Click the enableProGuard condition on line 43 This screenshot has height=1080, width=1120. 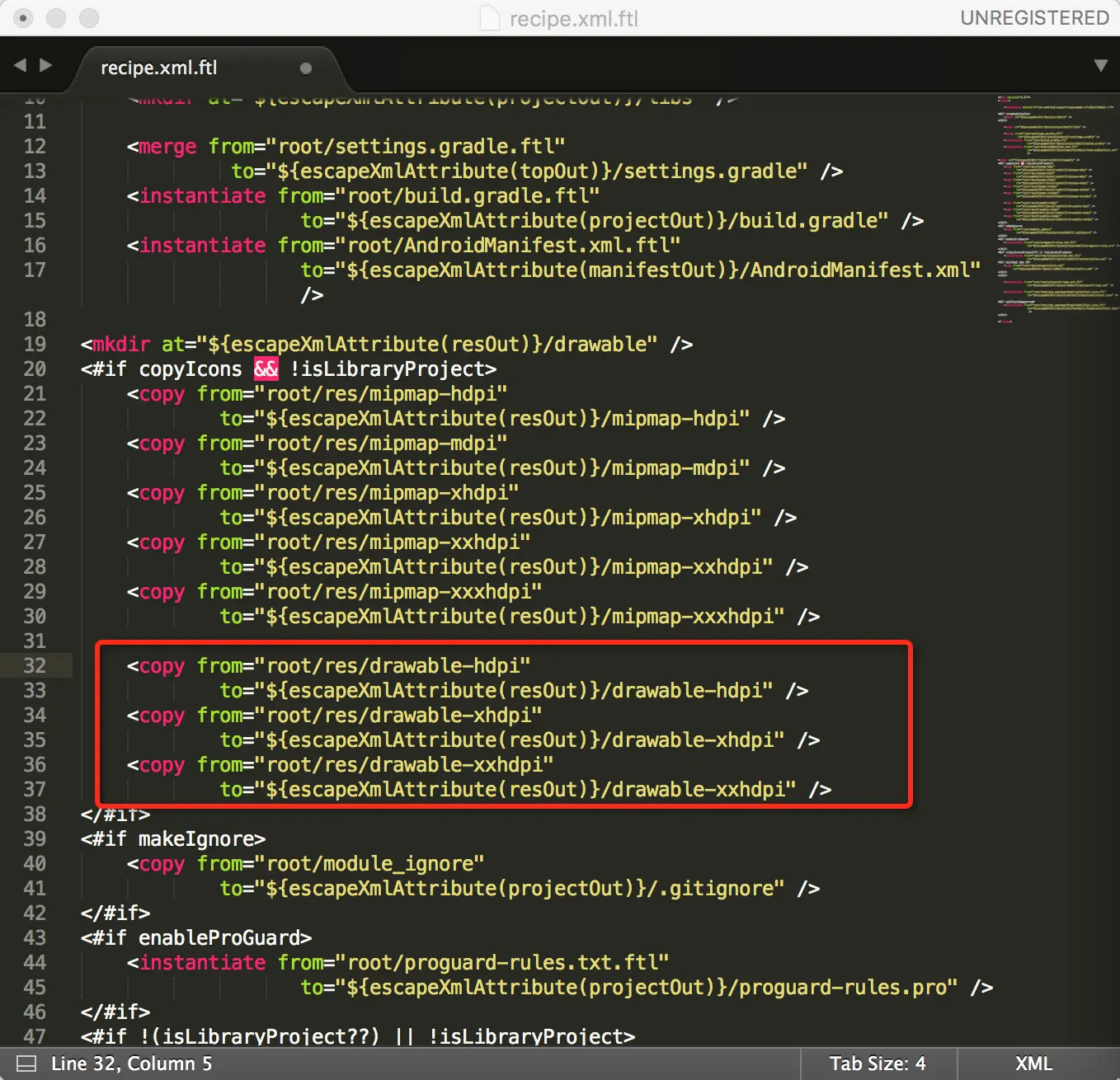click(x=219, y=938)
